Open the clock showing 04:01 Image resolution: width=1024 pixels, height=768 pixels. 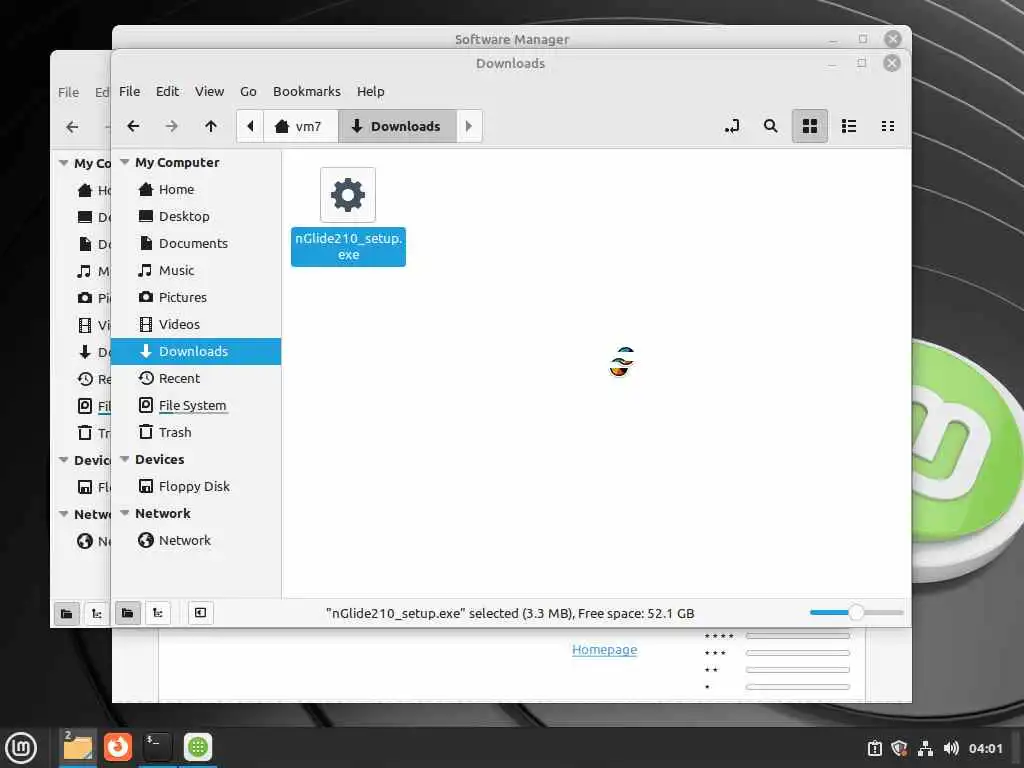click(x=985, y=748)
